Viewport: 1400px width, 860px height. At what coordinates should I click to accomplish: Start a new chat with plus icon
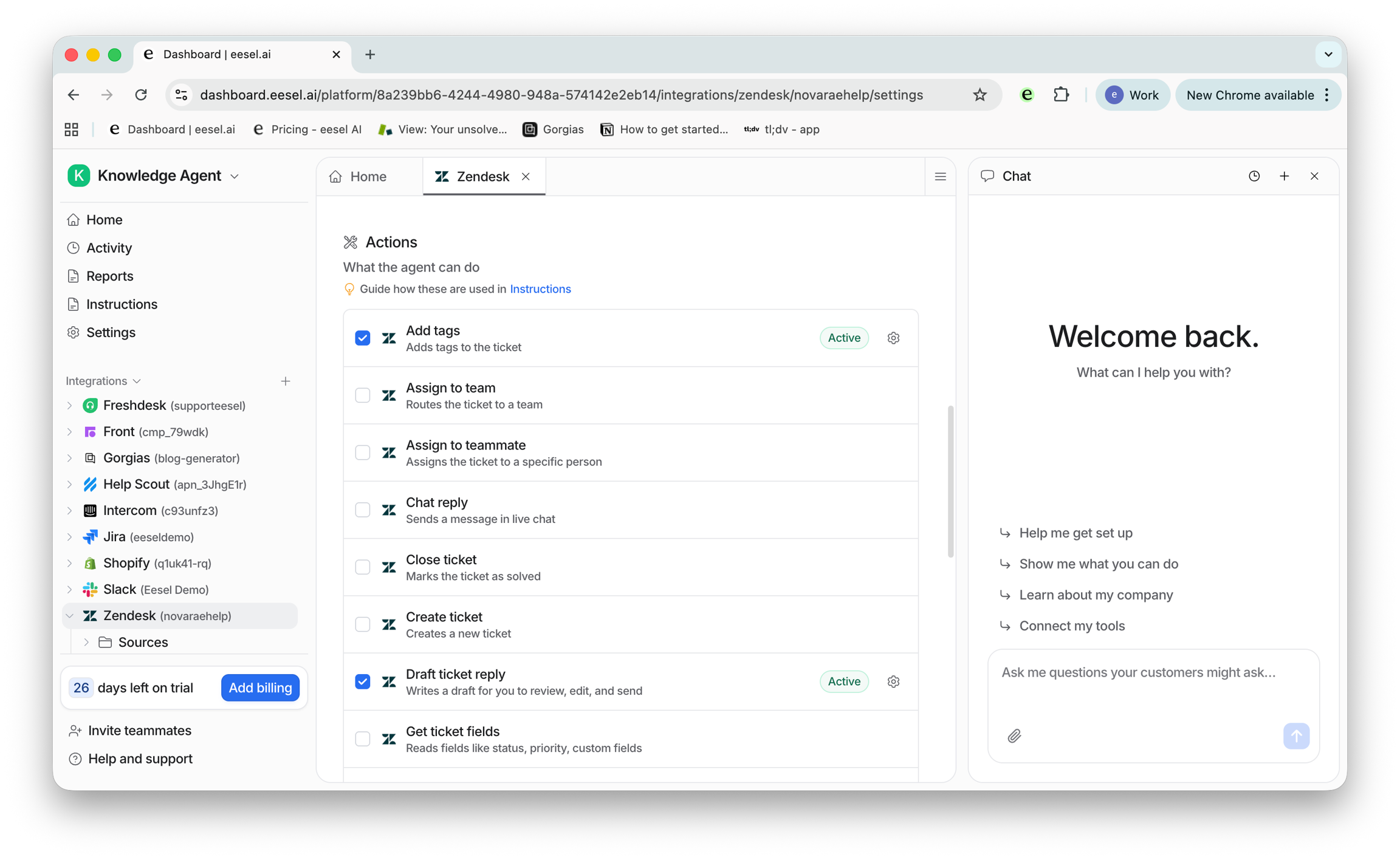pyautogui.click(x=1284, y=176)
